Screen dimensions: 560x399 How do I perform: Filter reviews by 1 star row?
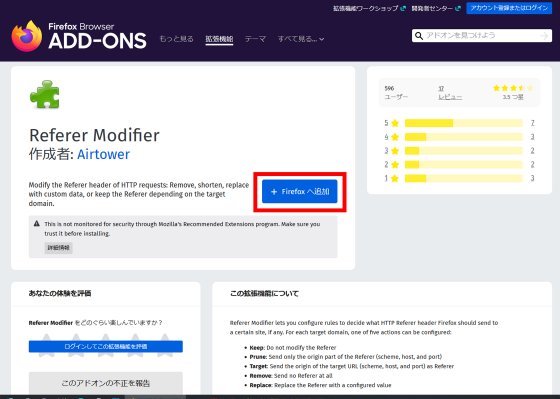[x=459, y=178]
